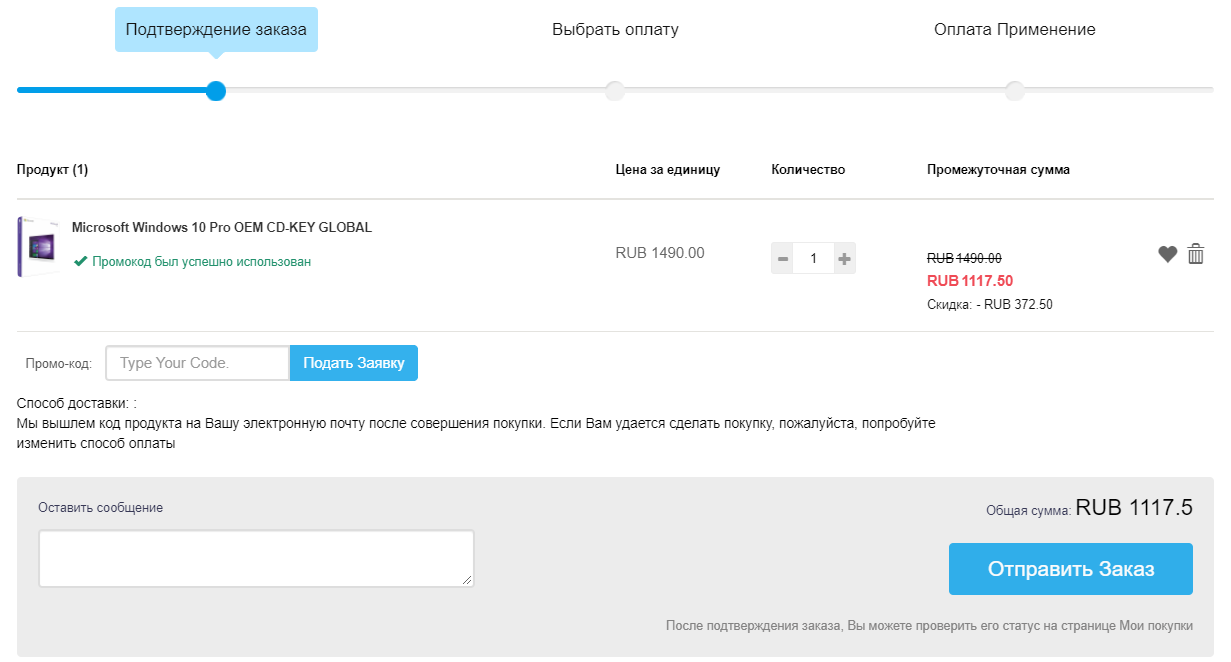This screenshot has width=1231, height=662.
Task: Add product to wishlist with heart icon
Action: pos(1167,255)
